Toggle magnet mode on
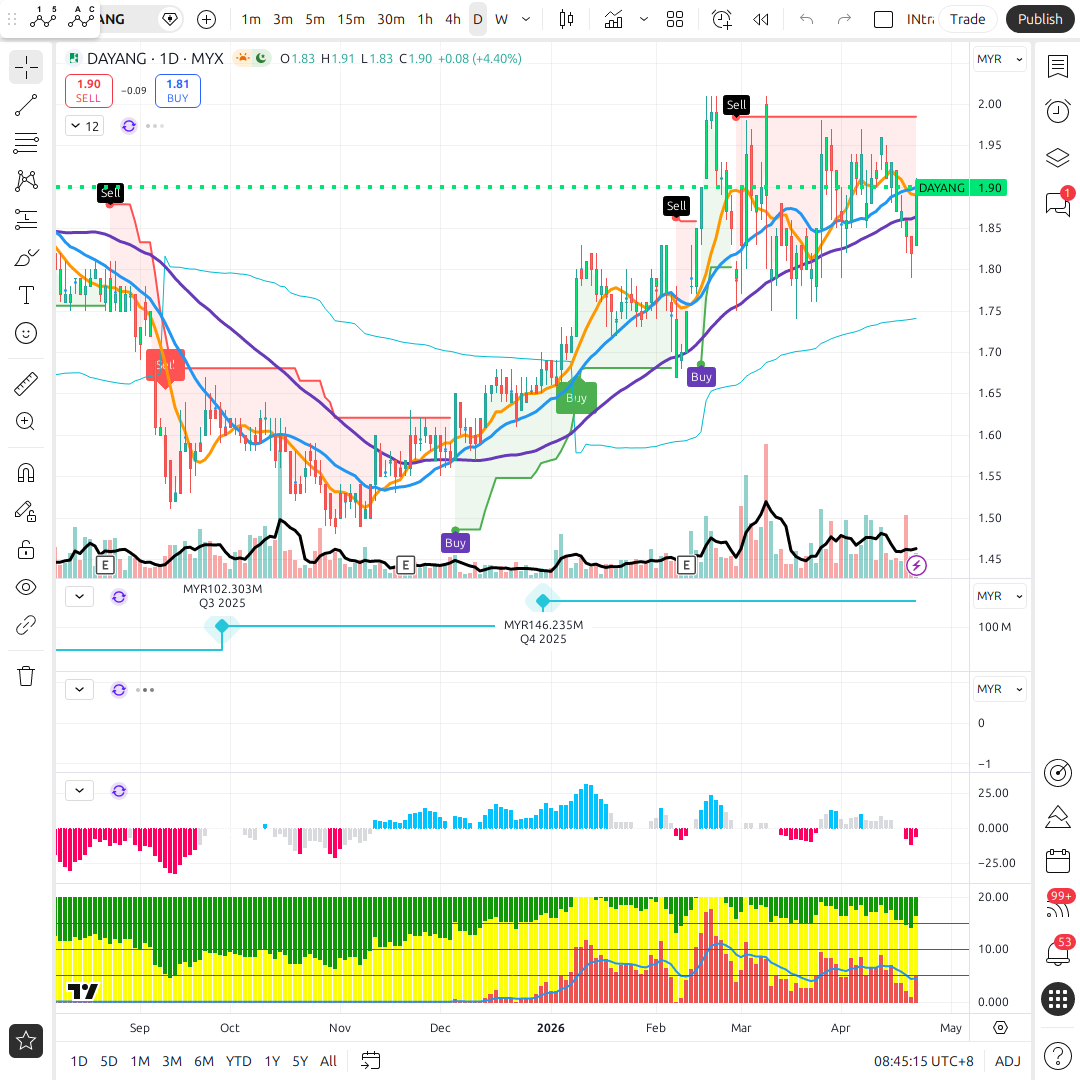The image size is (1080, 1080). click(x=26, y=473)
